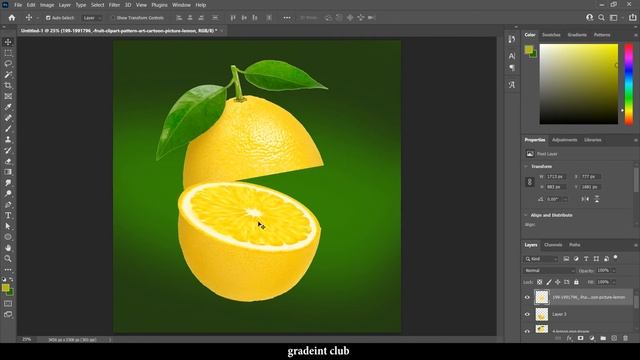Viewport: 640px width, 360px height.
Task: Toggle Show Transform Controls checkbox
Action: pyautogui.click(x=113, y=18)
